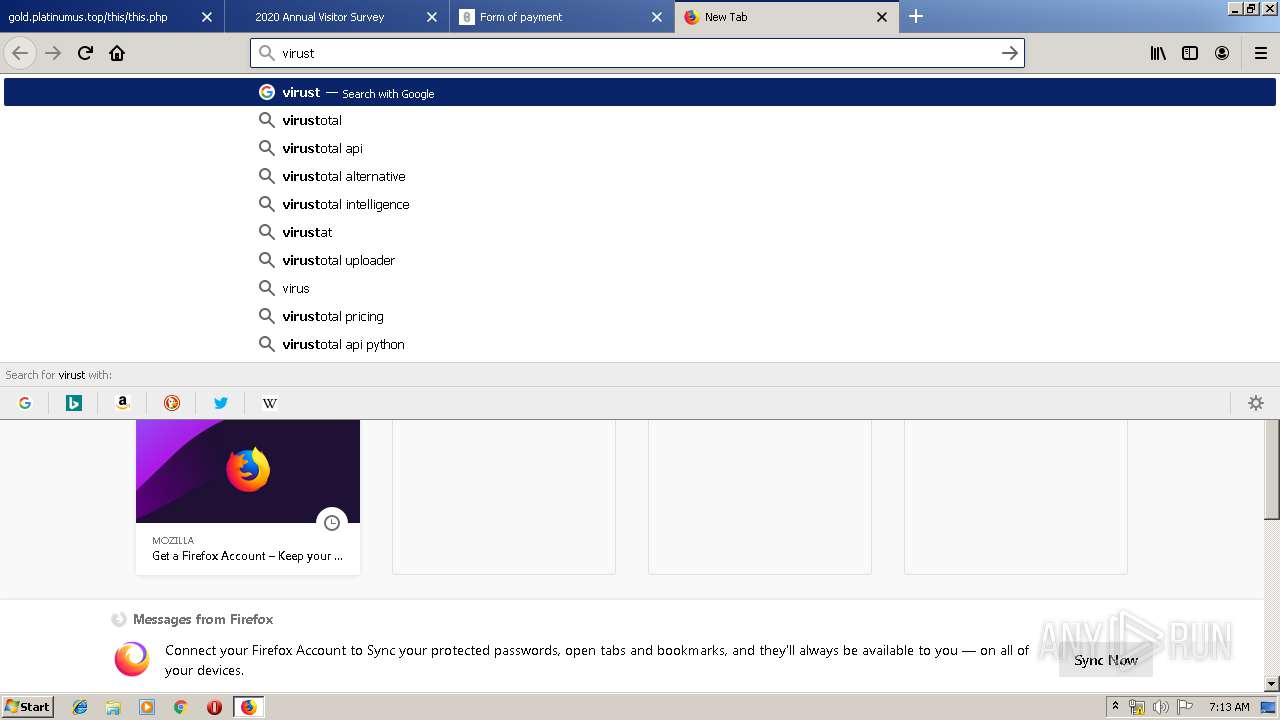Reload the current page
The height and width of the screenshot is (720, 1280).
click(x=85, y=53)
